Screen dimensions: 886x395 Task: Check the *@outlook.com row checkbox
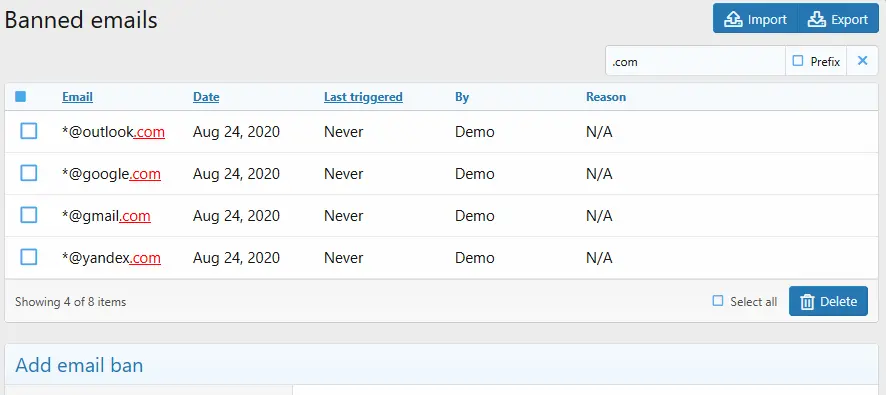tap(29, 131)
